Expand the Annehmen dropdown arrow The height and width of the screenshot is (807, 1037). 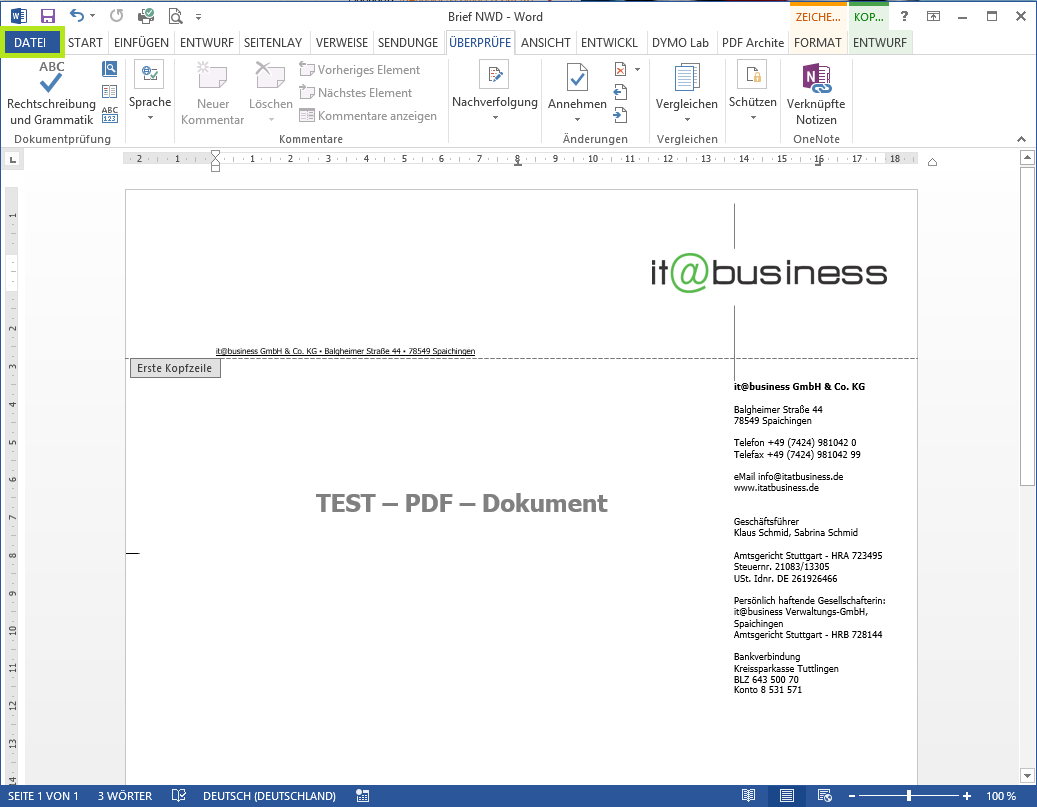tap(577, 120)
